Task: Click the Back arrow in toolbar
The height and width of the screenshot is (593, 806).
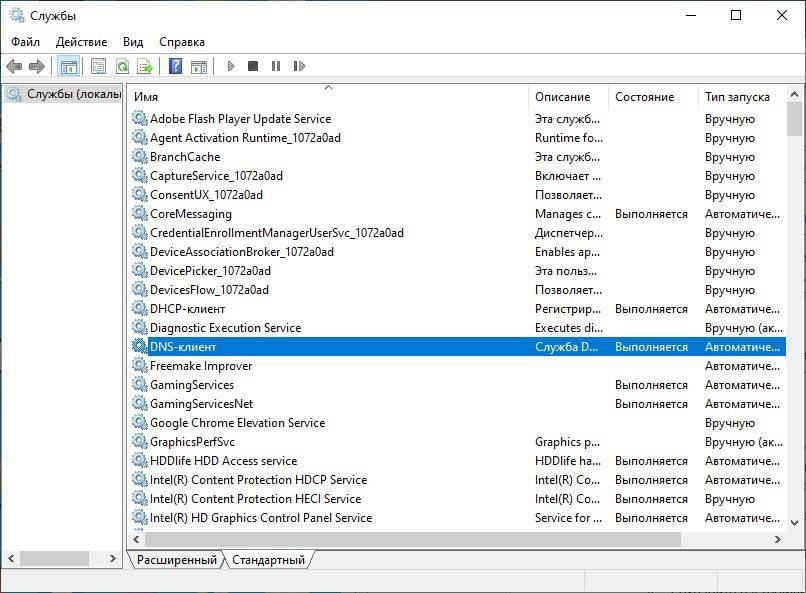Action: [x=14, y=67]
